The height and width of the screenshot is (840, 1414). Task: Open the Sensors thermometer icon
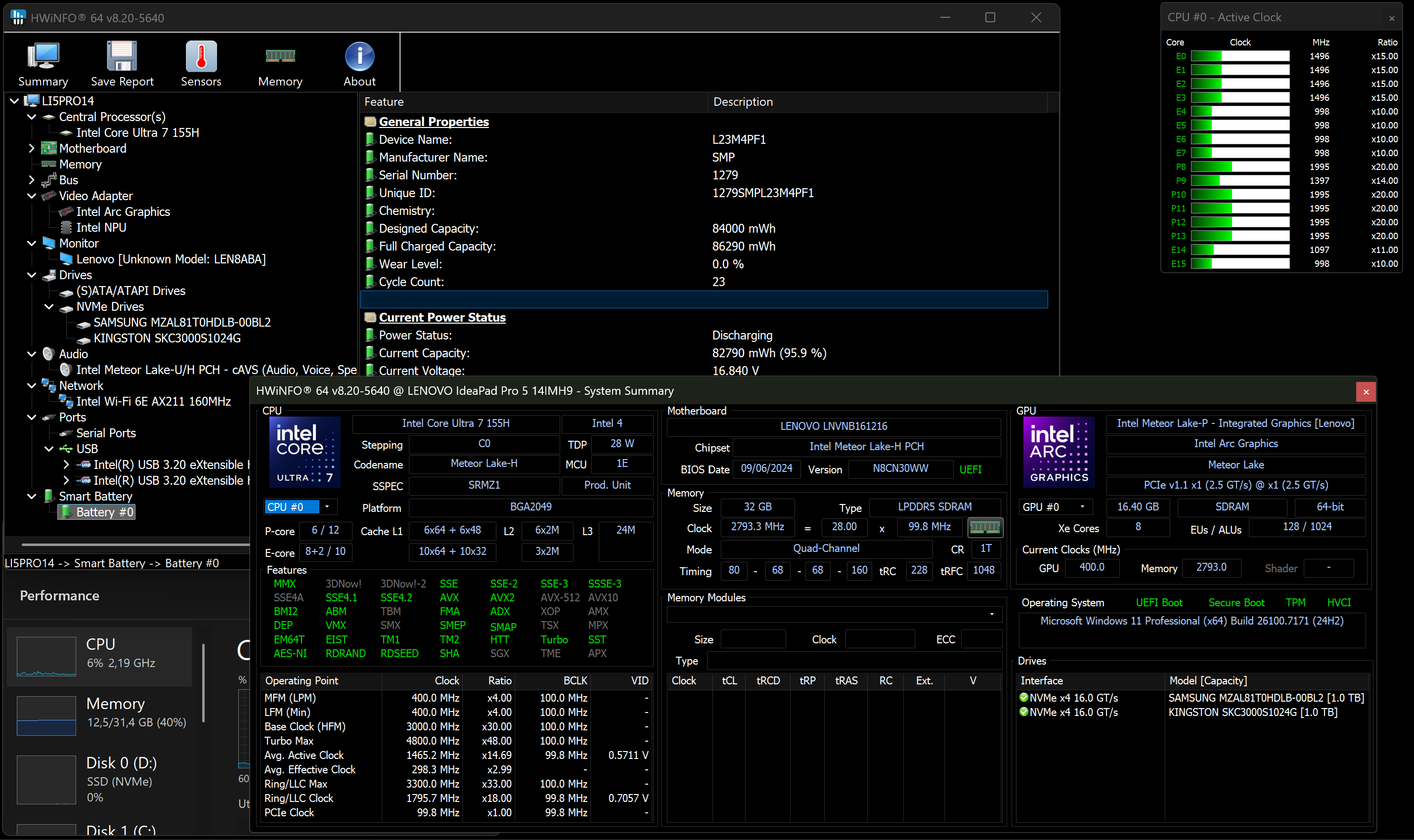(x=201, y=57)
